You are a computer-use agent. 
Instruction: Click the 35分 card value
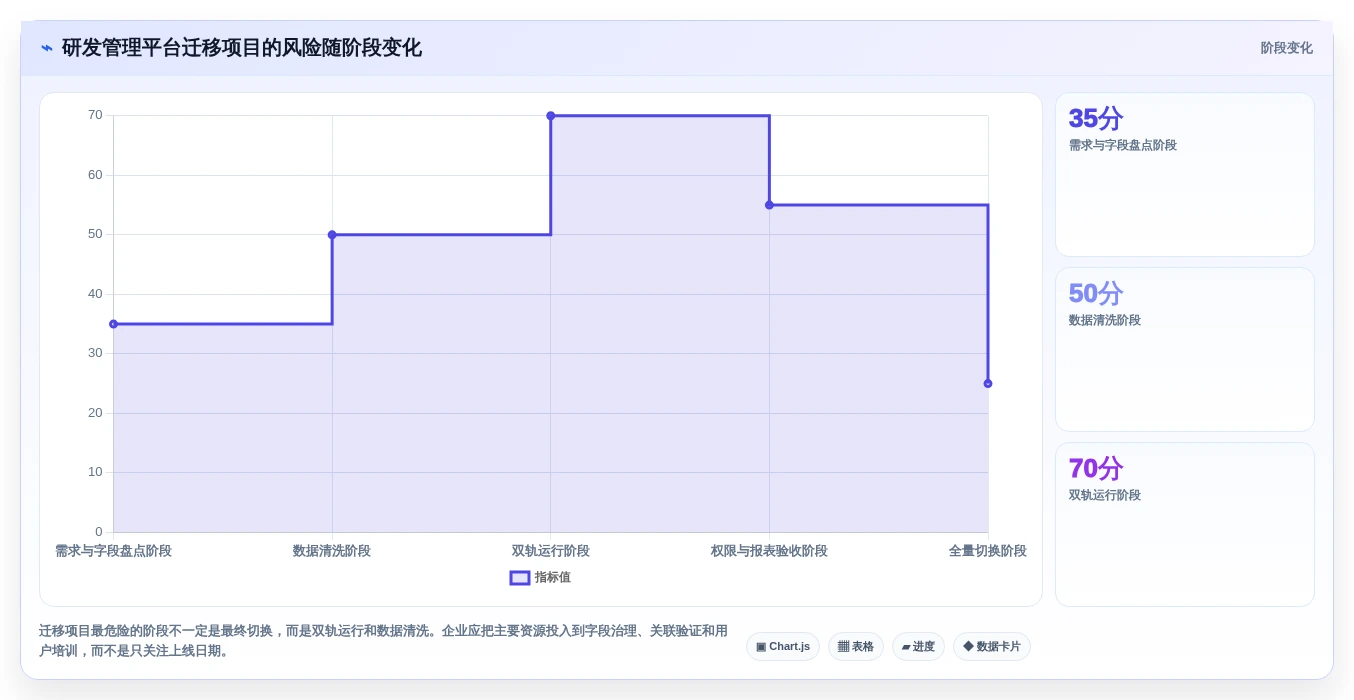pos(1095,118)
